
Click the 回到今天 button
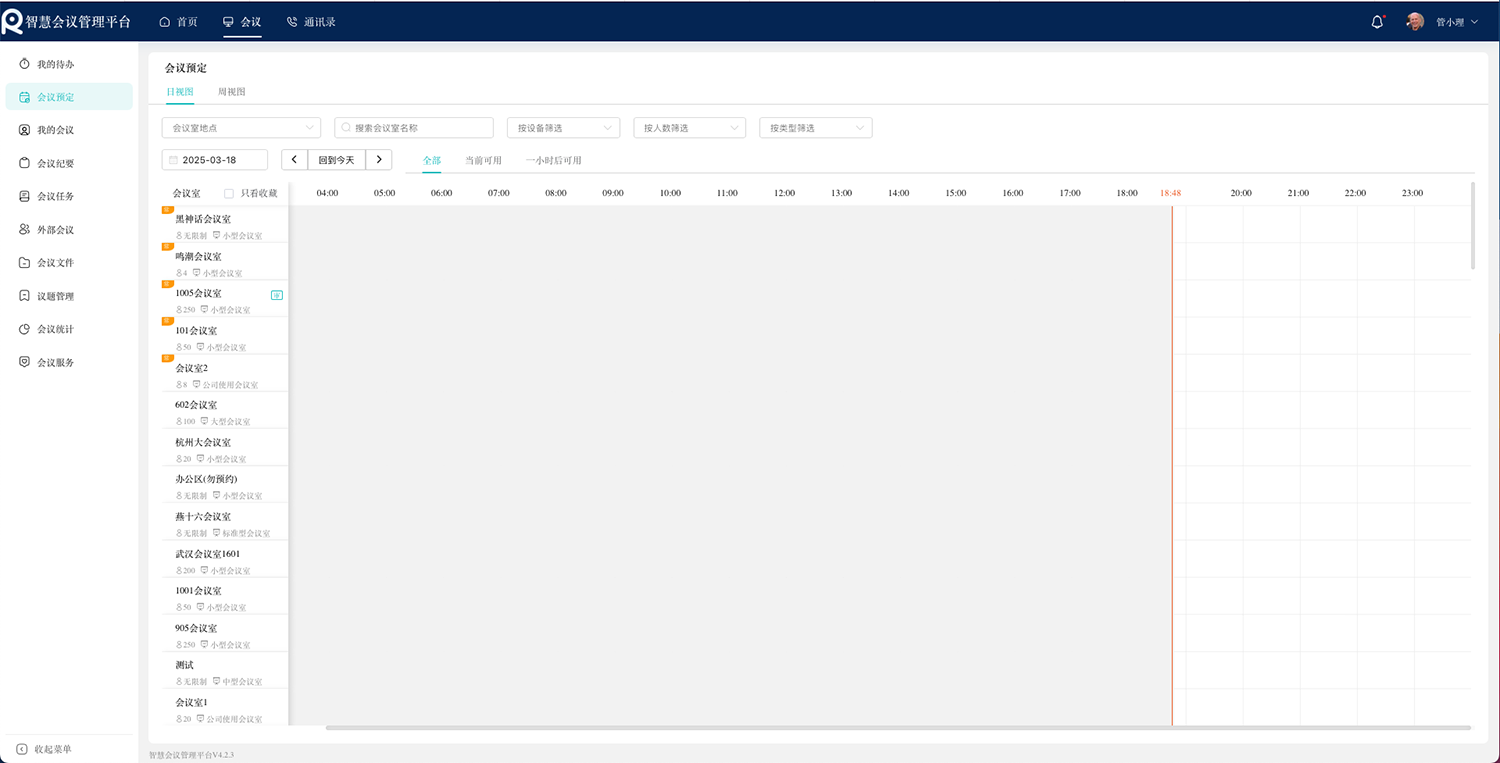click(x=336, y=160)
